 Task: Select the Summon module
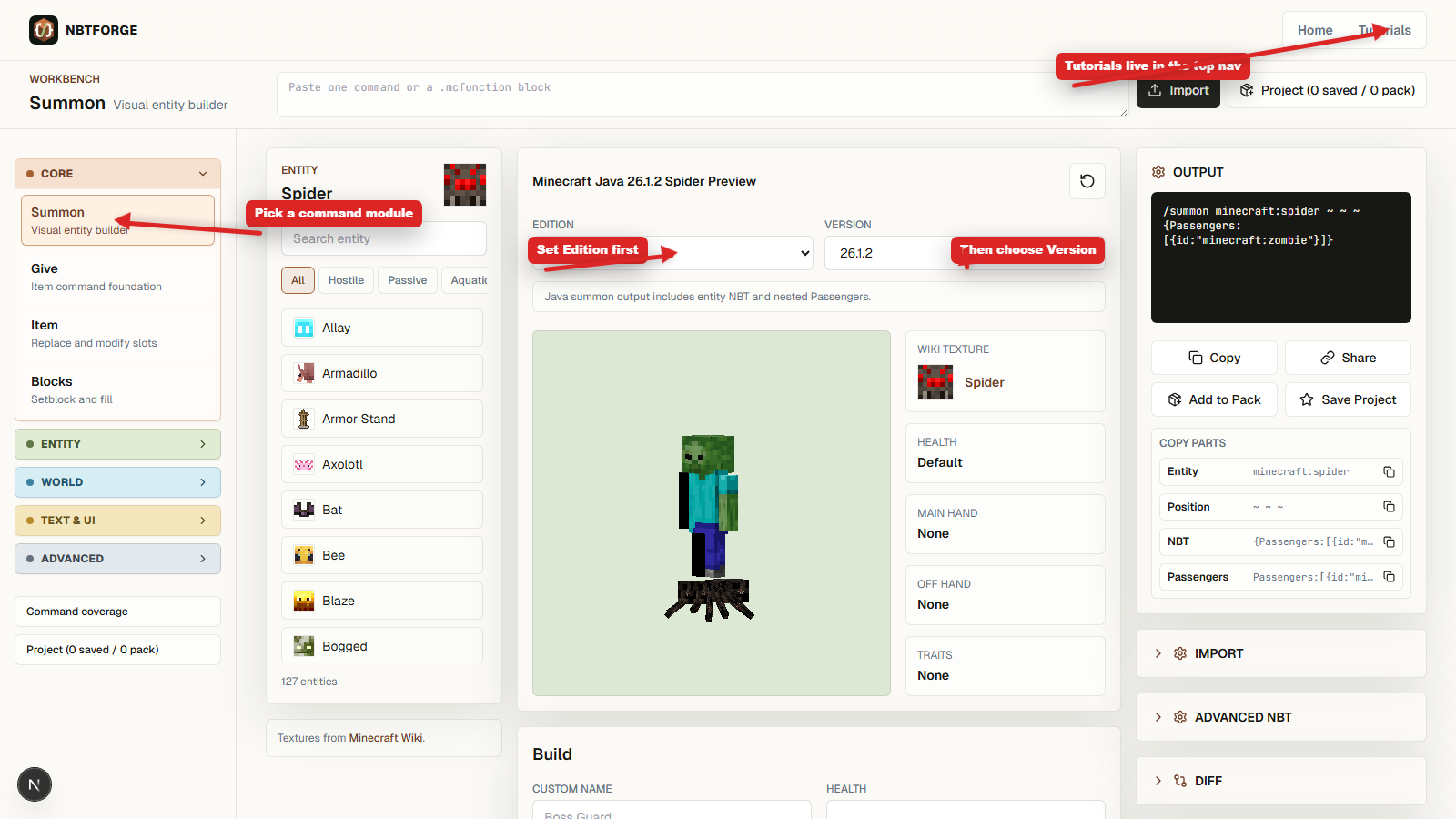117,220
